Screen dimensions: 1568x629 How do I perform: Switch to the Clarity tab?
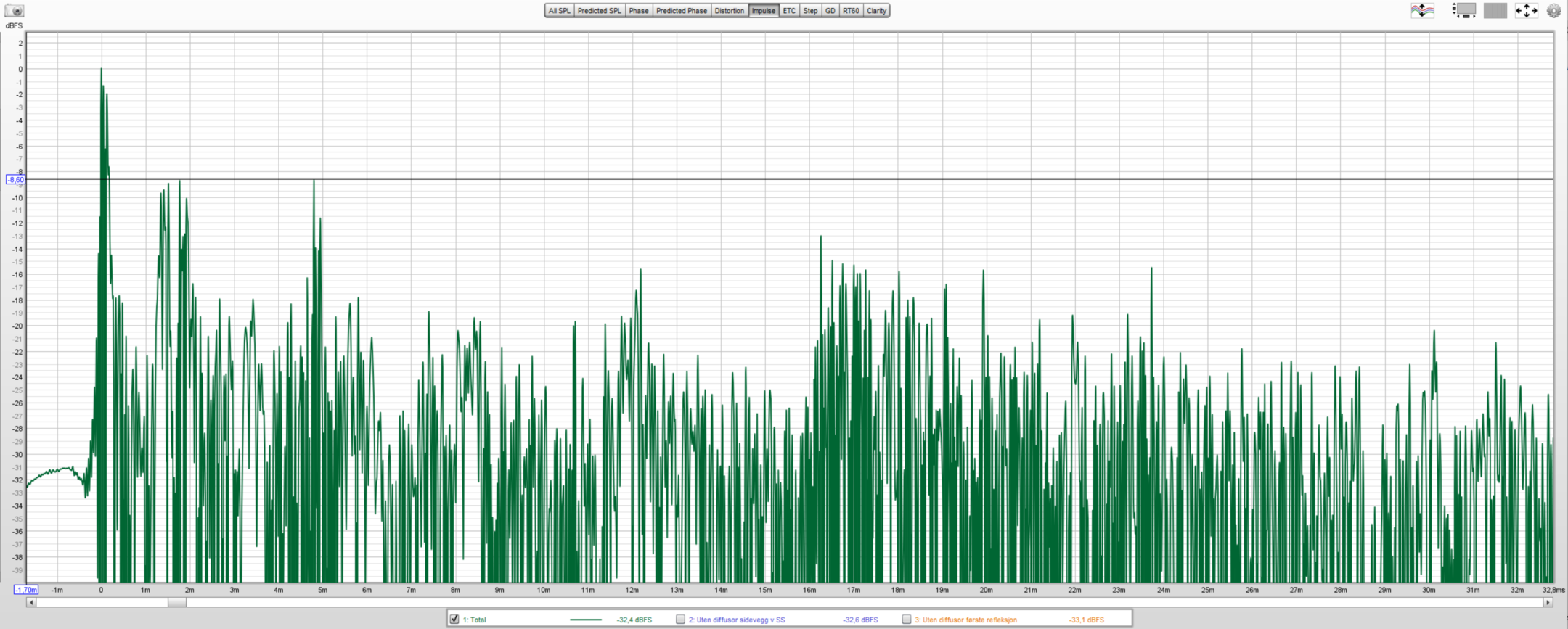point(876,10)
